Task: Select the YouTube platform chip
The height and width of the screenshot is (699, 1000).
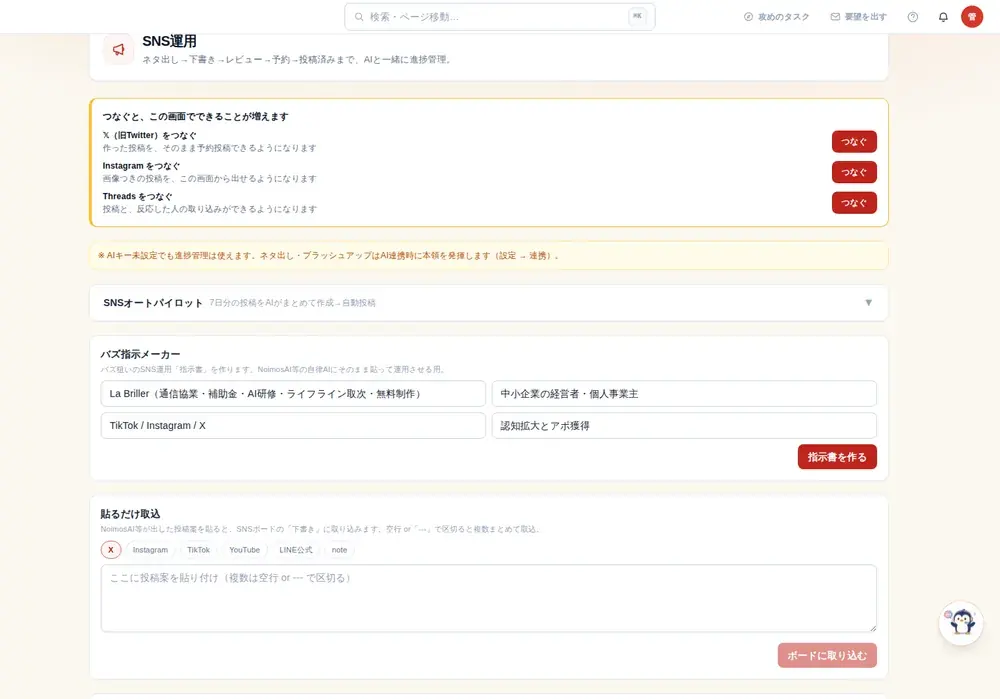Action: (x=244, y=550)
